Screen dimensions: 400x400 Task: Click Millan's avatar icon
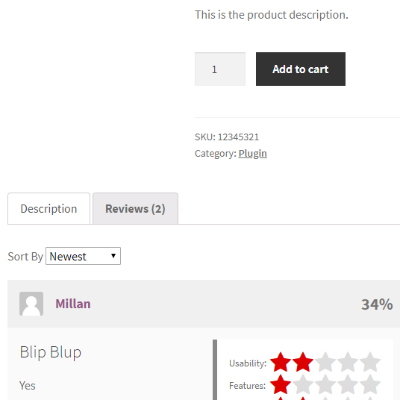pyautogui.click(x=31, y=304)
